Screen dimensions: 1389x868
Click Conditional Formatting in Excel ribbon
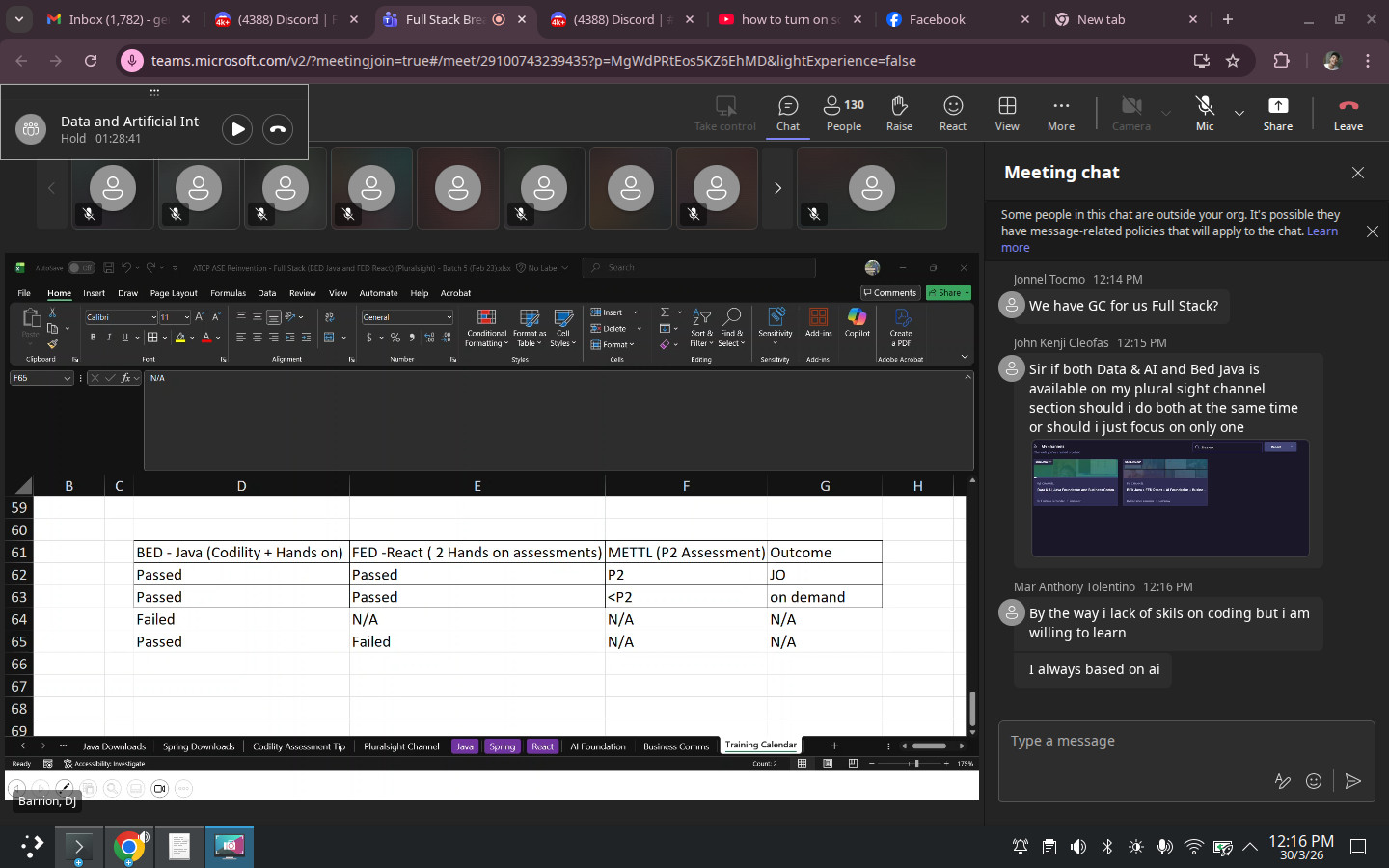tap(486, 329)
